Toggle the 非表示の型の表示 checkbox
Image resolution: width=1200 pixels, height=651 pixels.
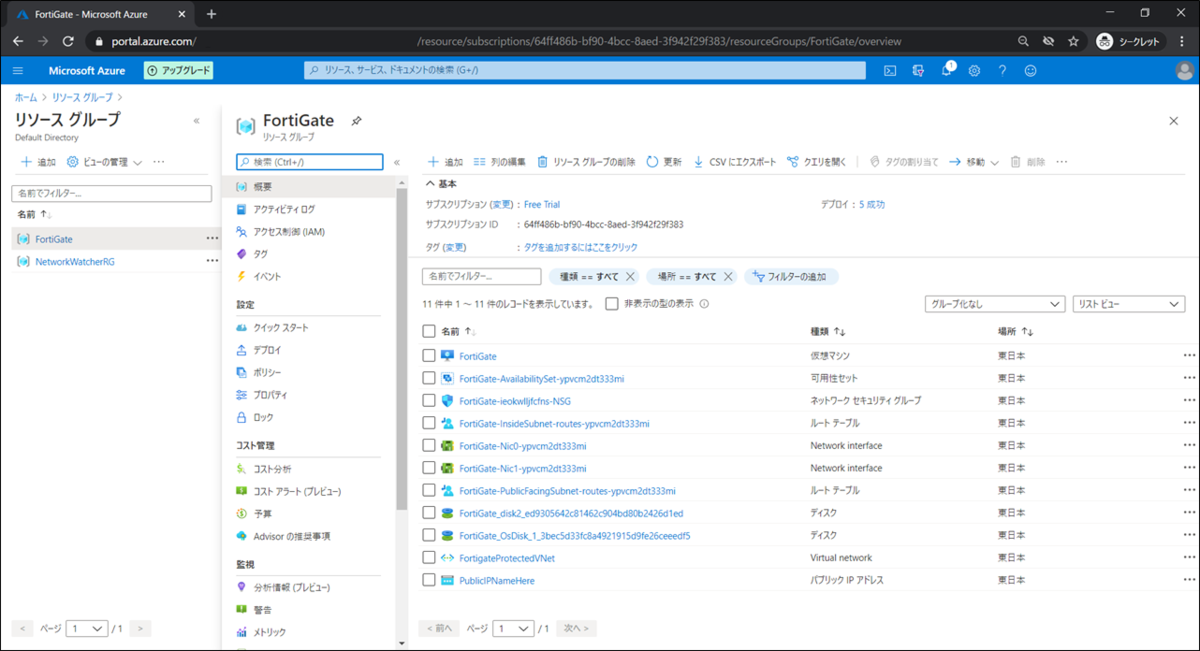point(612,304)
